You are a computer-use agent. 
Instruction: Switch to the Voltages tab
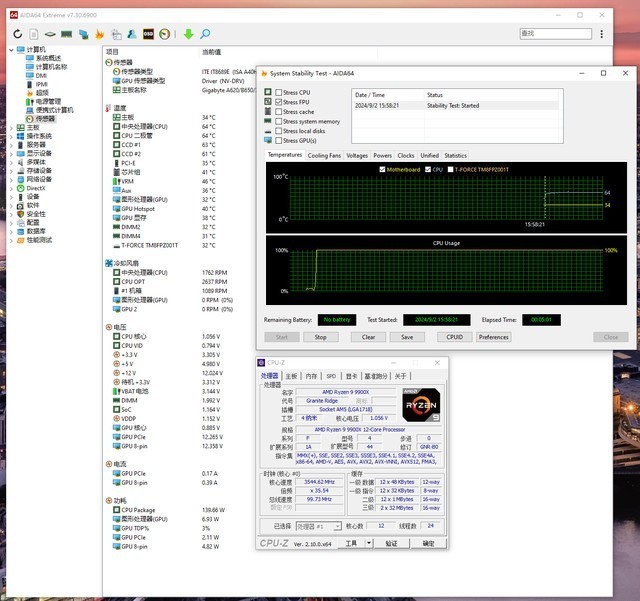click(x=357, y=156)
